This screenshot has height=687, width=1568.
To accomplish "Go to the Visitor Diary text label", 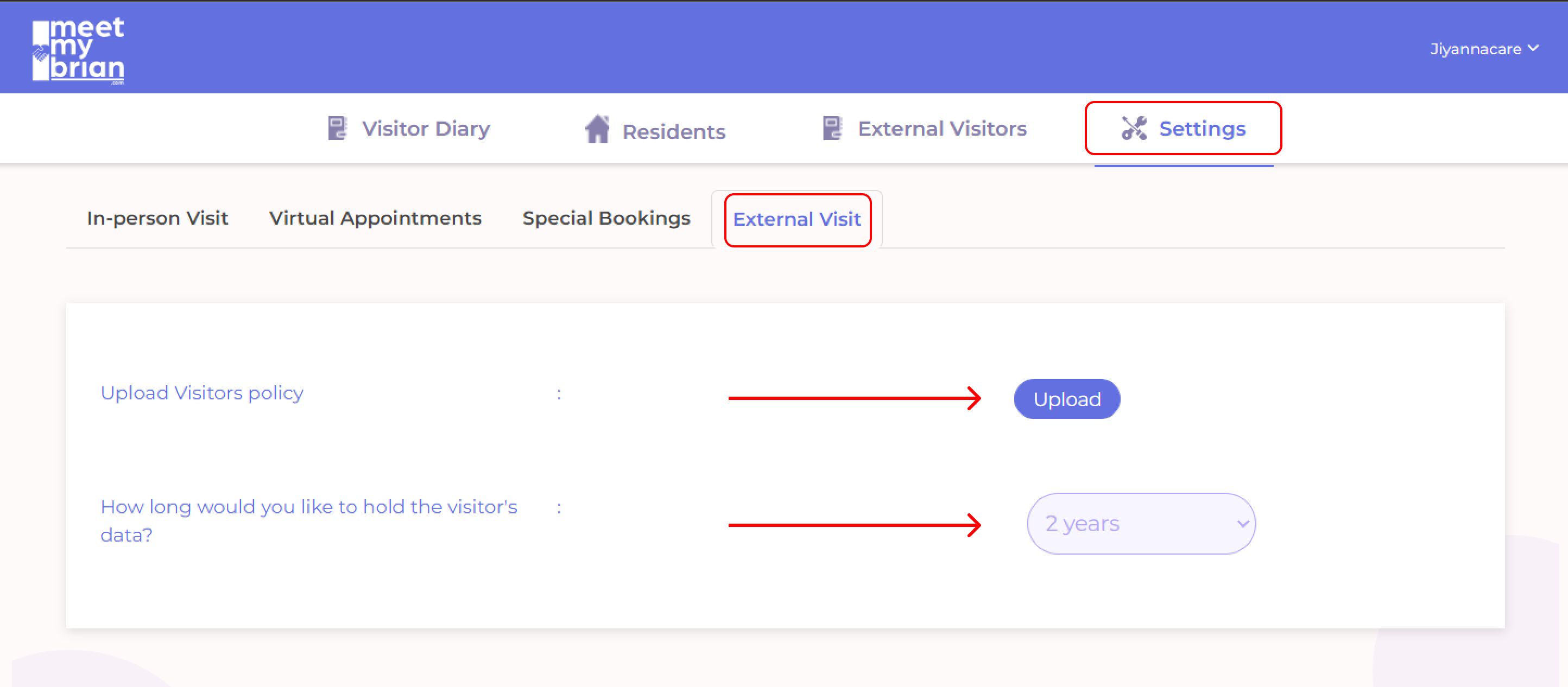I will 426,129.
